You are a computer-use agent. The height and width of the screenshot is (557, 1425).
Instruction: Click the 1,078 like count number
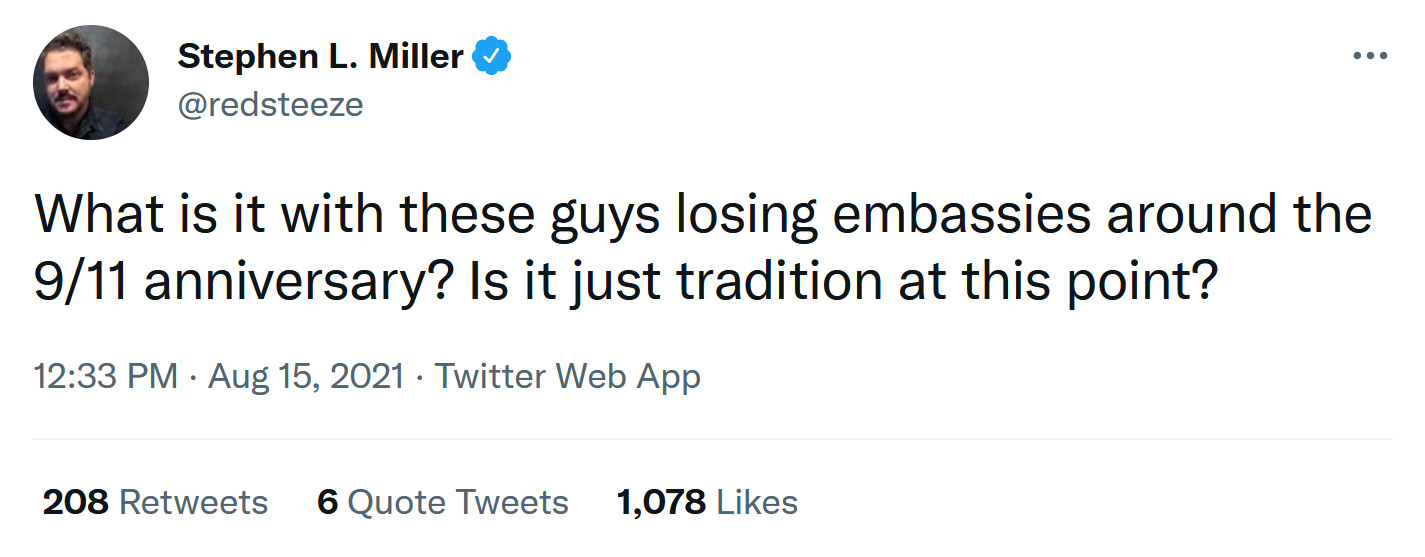click(x=661, y=502)
